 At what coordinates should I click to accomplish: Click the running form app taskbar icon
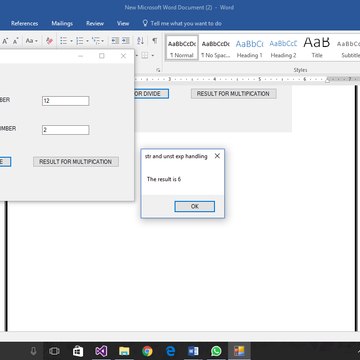[239, 351]
